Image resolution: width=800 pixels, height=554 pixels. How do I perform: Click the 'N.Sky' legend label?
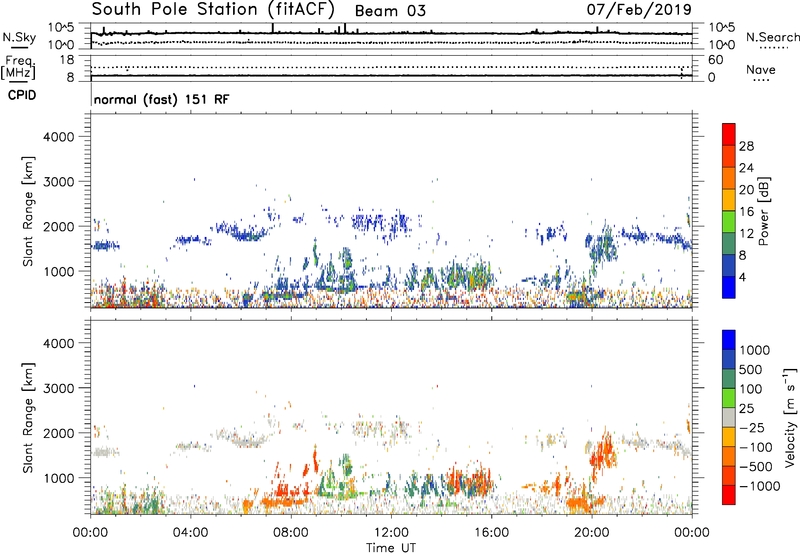[x=19, y=37]
